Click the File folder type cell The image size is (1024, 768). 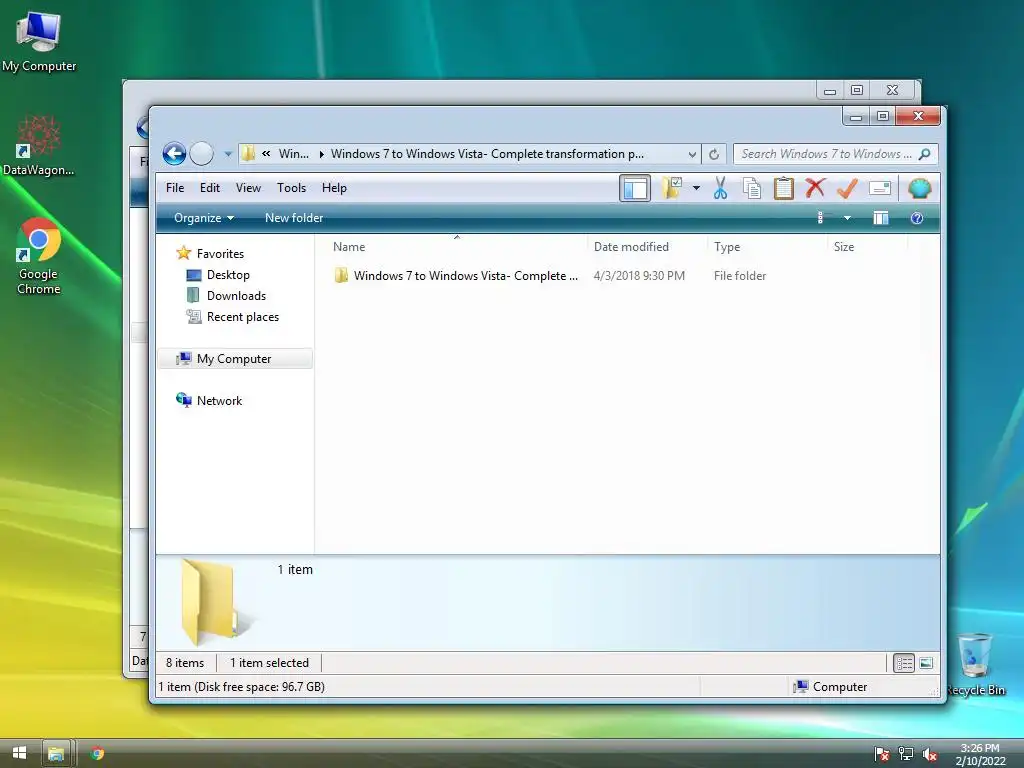[x=740, y=276]
